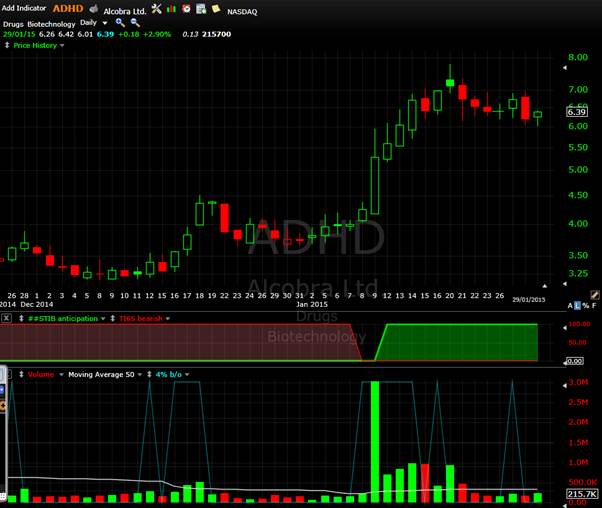Click the Alcobra Ltd. company name
This screenshot has width=602, height=508.
point(125,11)
